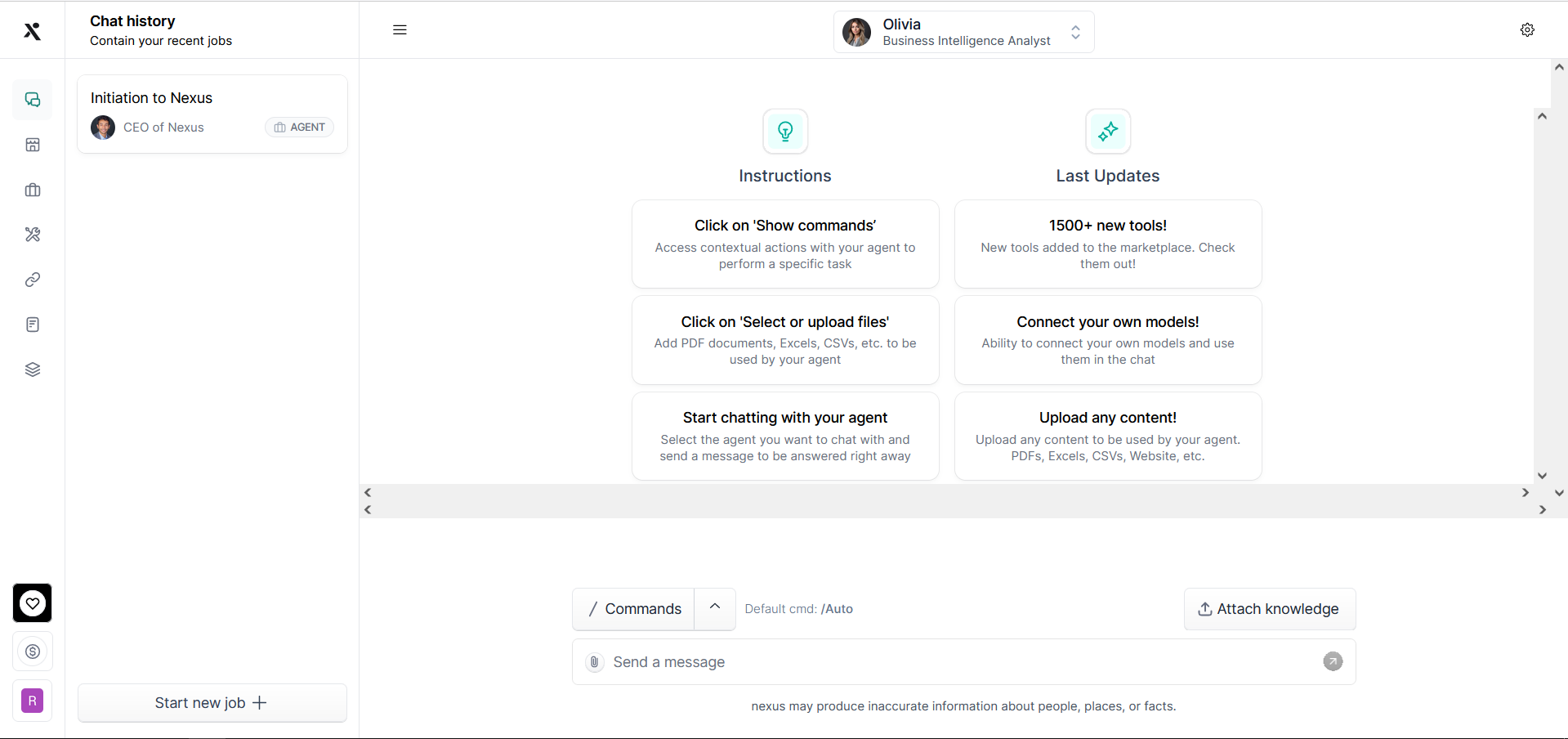1568x739 pixels.
Task: Open the chat icon in sidebar
Action: click(x=33, y=100)
